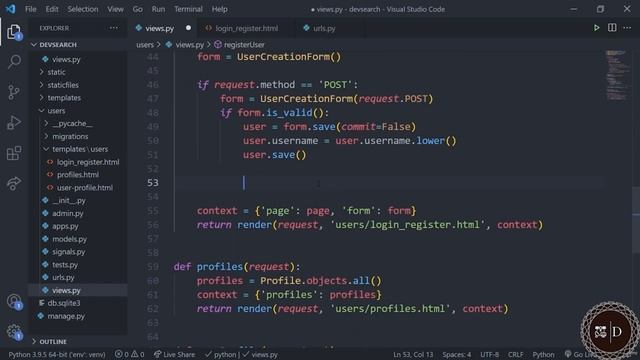This screenshot has height=360, width=640.
Task: Click the VS Code logo icon
Action: tap(11, 9)
